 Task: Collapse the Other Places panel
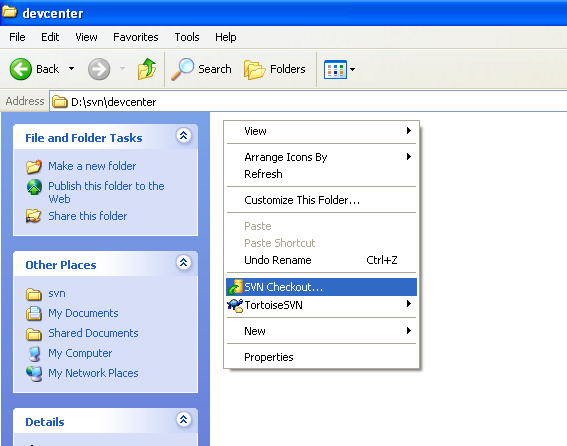(x=183, y=262)
